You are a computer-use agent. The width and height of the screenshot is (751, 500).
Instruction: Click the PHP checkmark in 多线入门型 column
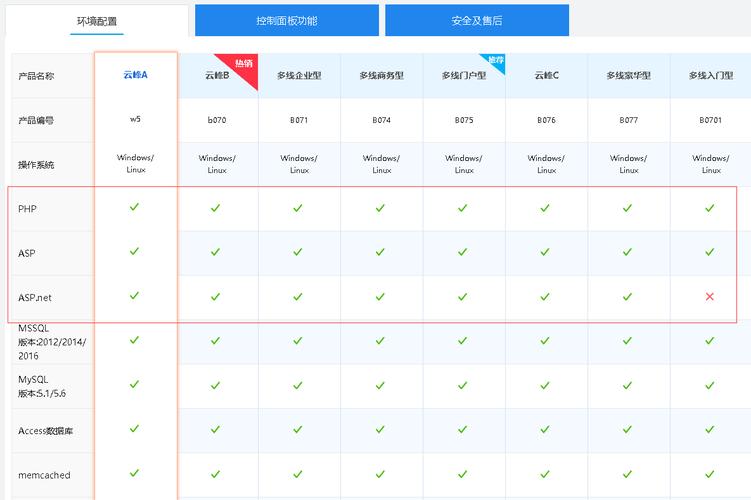click(x=710, y=208)
